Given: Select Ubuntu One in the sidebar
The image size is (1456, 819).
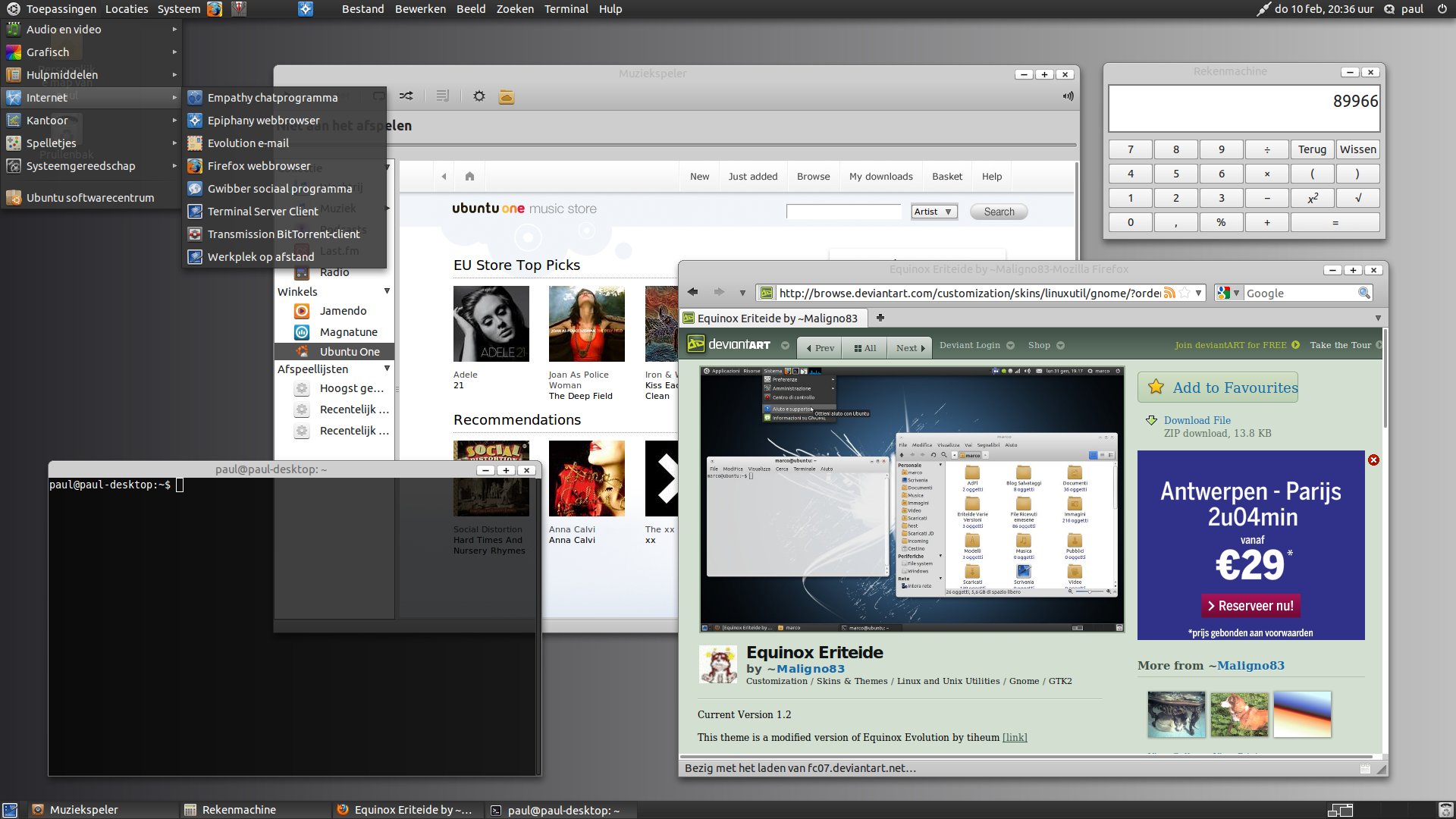Looking at the screenshot, I should pos(334,352).
